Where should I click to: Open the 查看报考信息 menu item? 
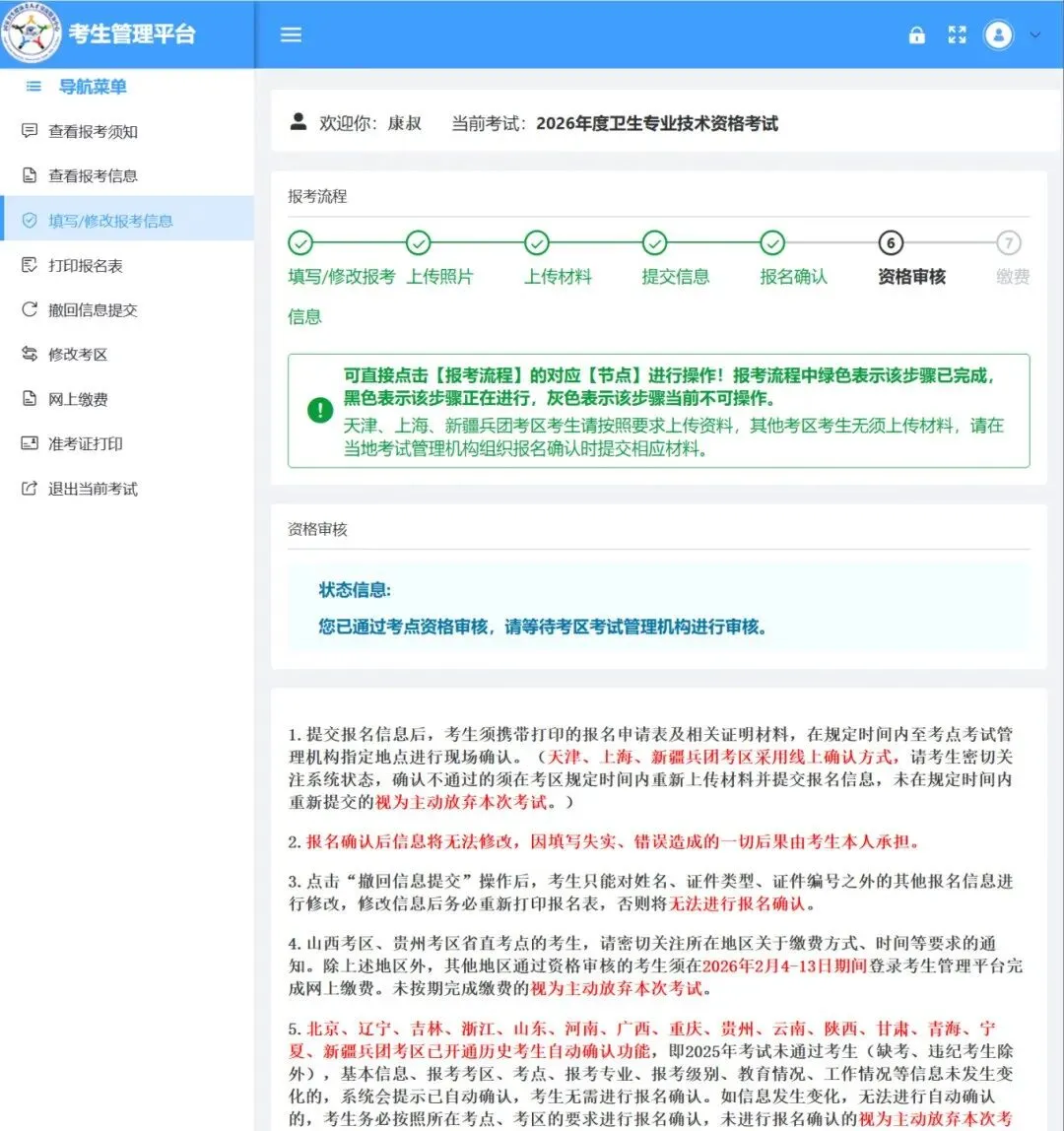pyautogui.click(x=127, y=176)
